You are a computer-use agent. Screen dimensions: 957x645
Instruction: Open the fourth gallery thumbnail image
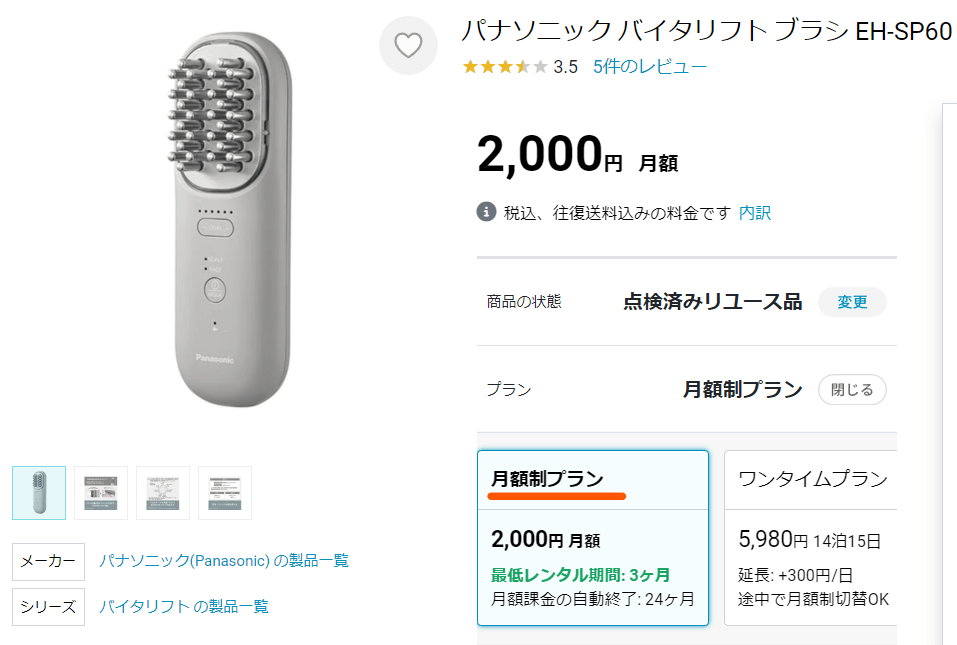[225, 493]
